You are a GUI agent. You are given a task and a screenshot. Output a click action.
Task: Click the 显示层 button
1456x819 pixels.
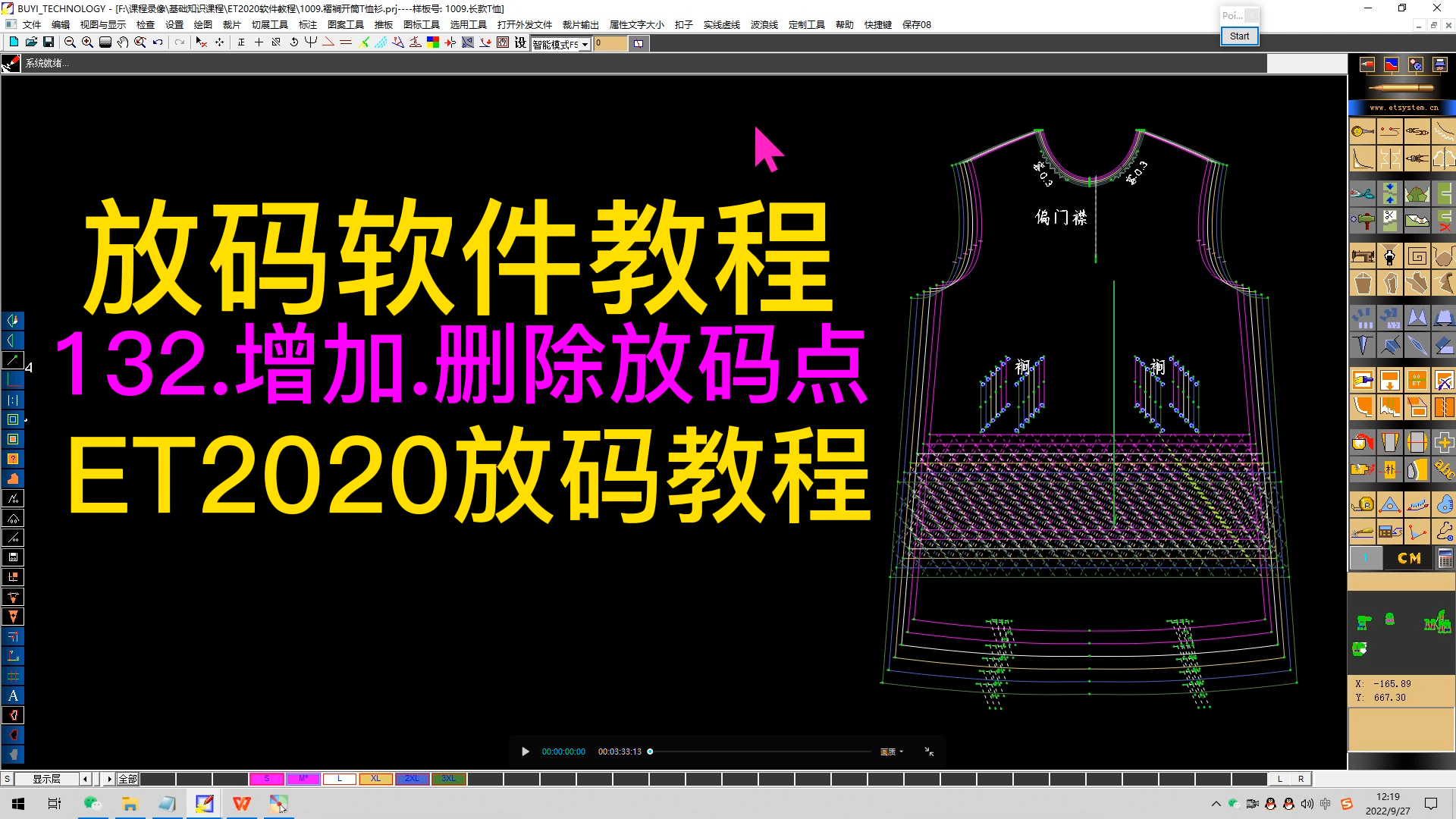[46, 779]
